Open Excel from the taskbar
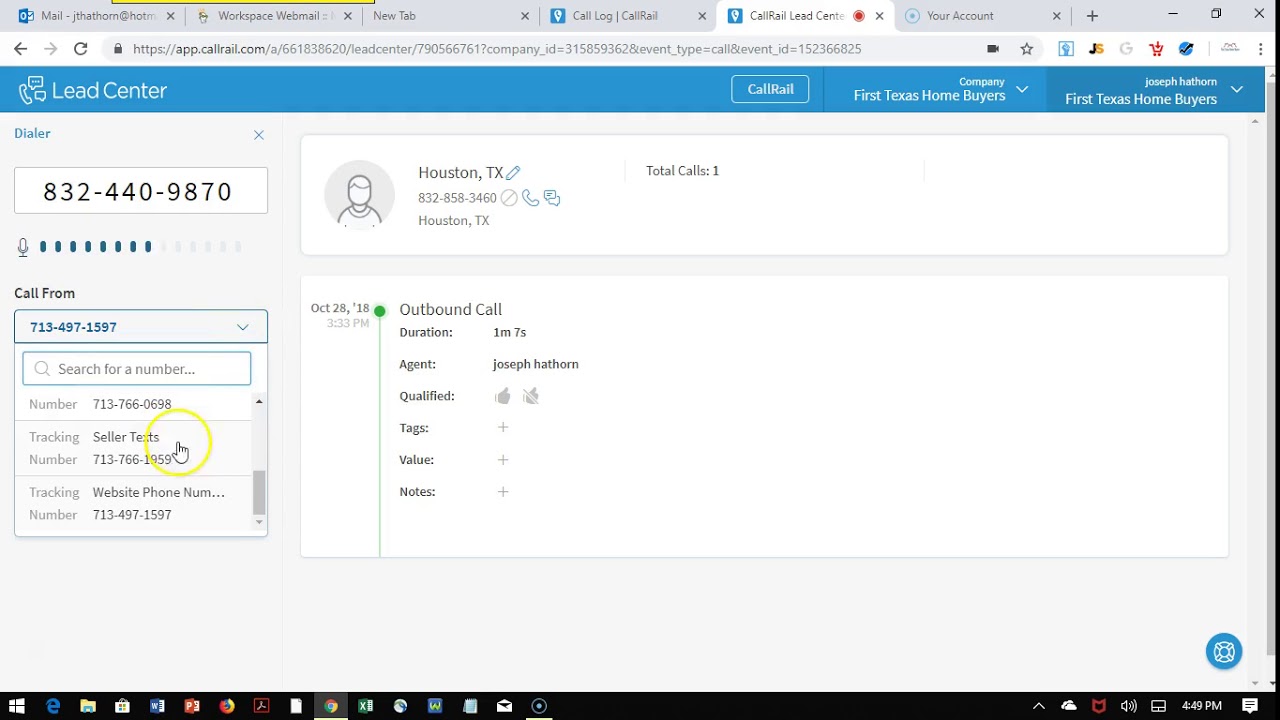1280x720 pixels. click(x=366, y=706)
